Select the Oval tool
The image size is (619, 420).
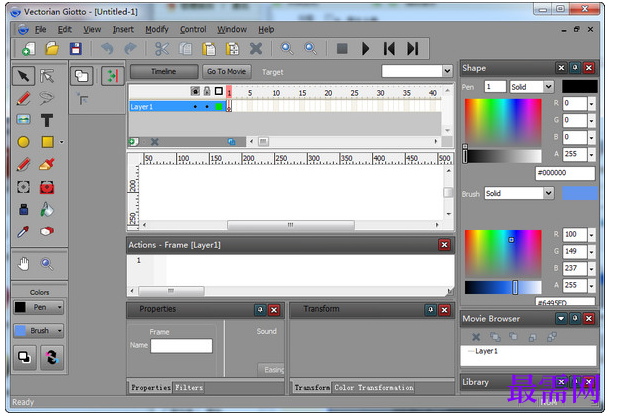click(x=23, y=142)
